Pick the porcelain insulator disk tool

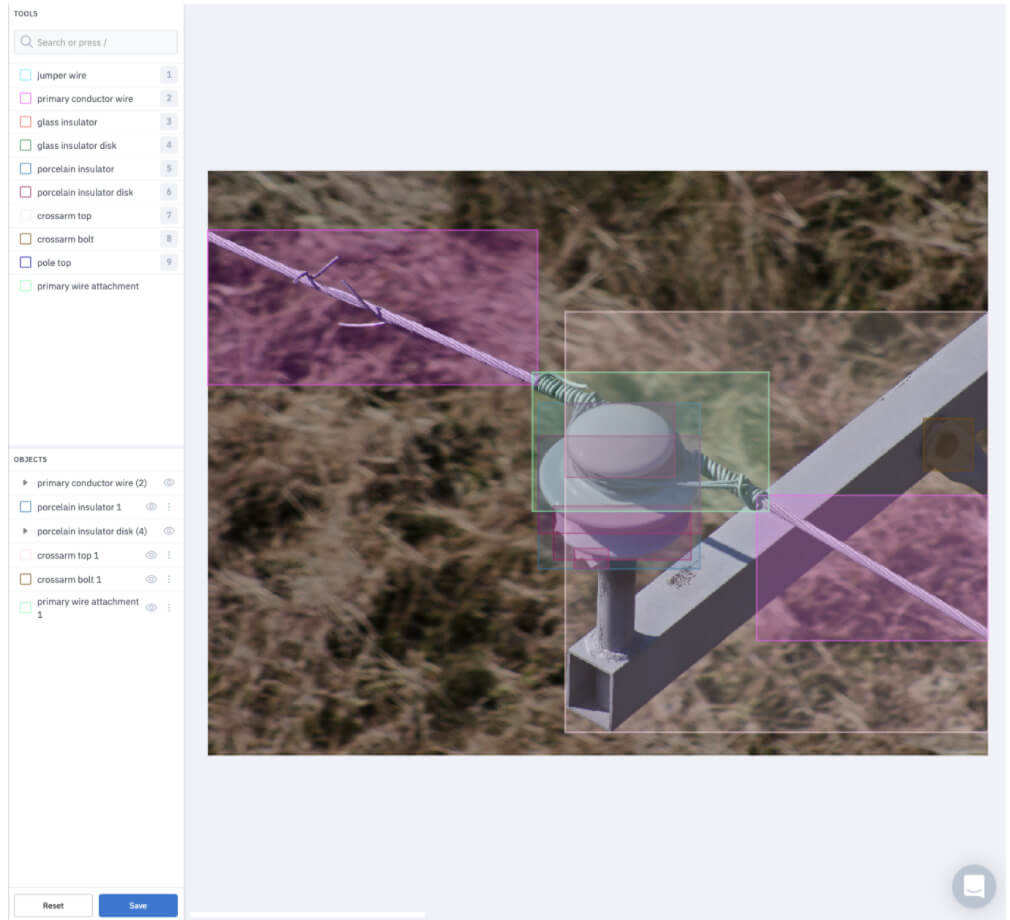pos(84,192)
